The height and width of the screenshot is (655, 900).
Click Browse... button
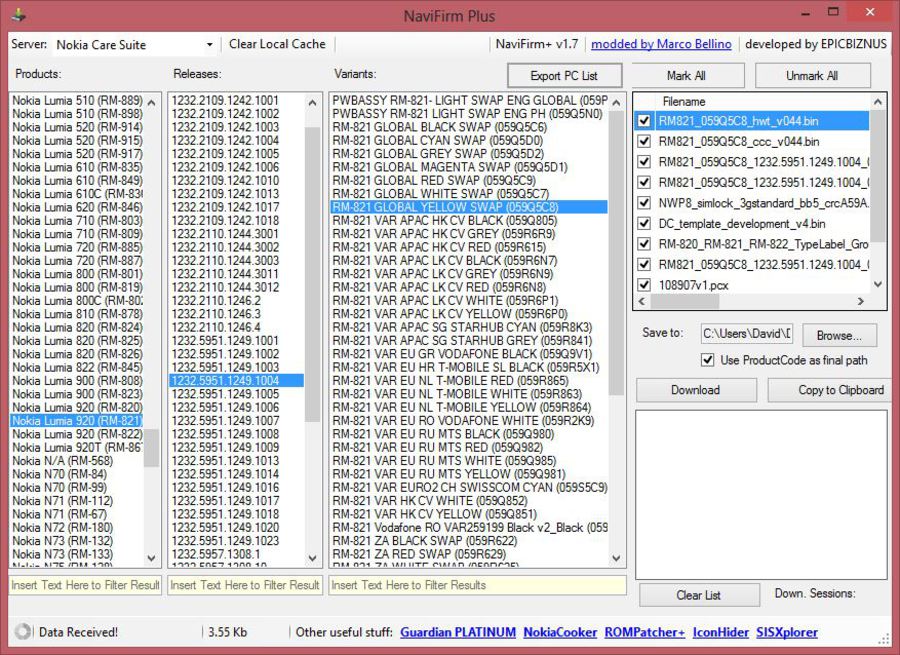839,335
